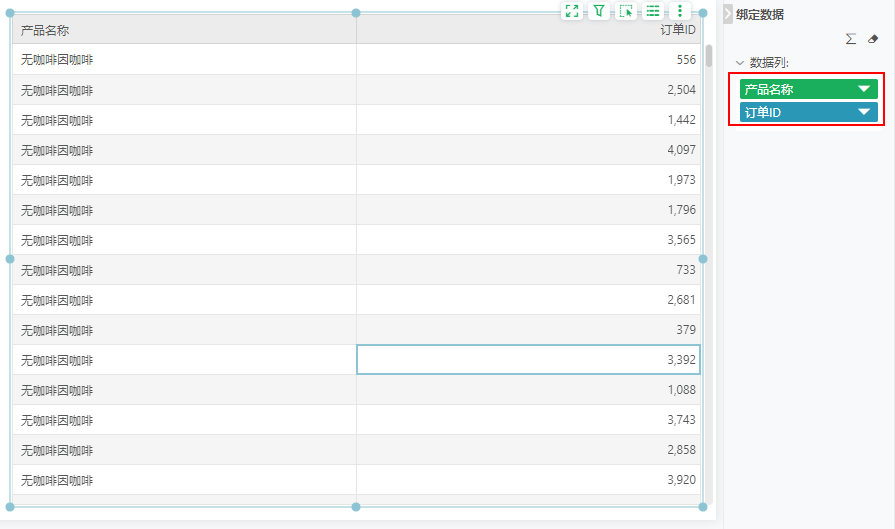The height and width of the screenshot is (529, 895).
Task: Click the list rows icon in toolbar
Action: [x=653, y=11]
